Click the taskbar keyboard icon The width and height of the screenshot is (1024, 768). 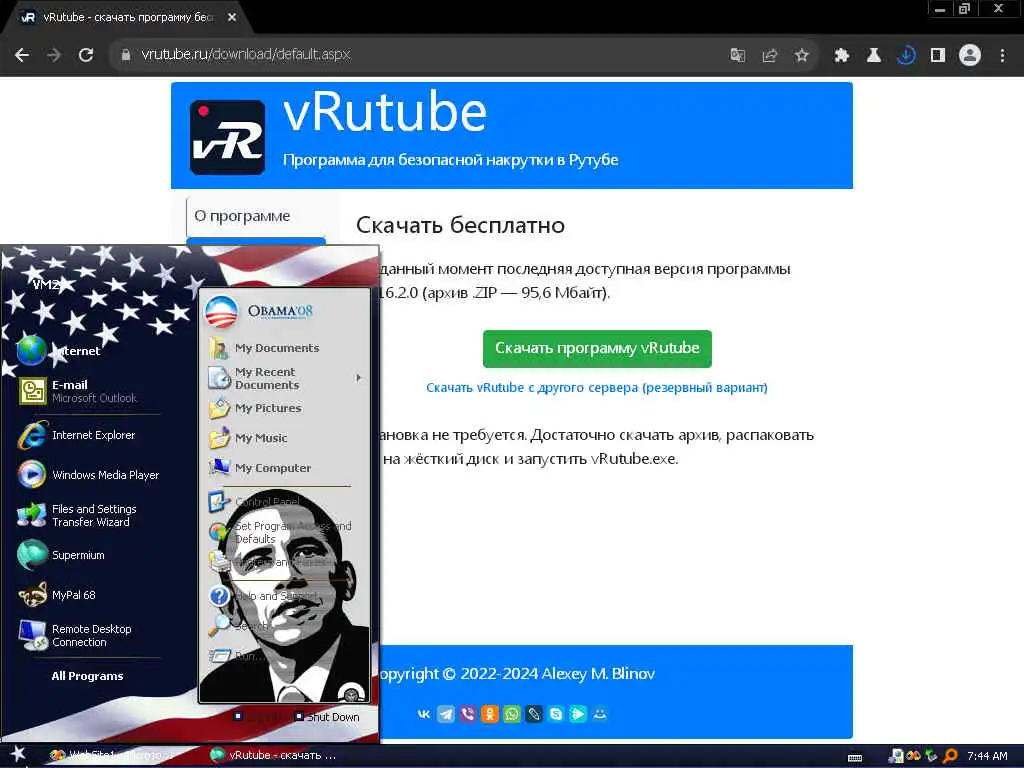click(855, 758)
